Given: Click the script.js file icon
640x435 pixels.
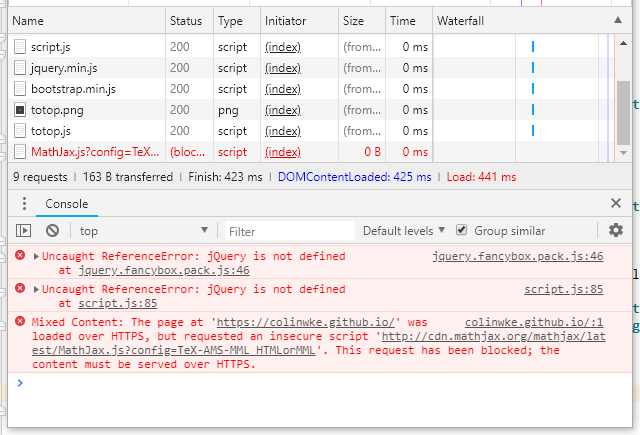Looking at the screenshot, I should tap(19, 46).
